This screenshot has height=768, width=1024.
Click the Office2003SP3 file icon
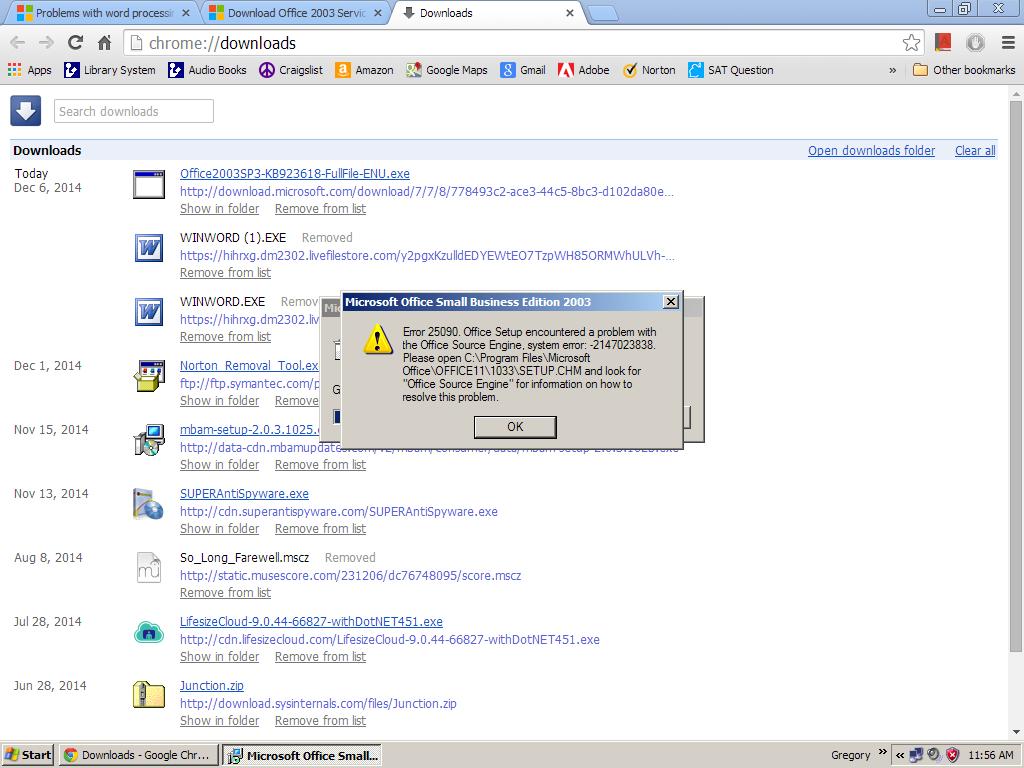pos(149,185)
